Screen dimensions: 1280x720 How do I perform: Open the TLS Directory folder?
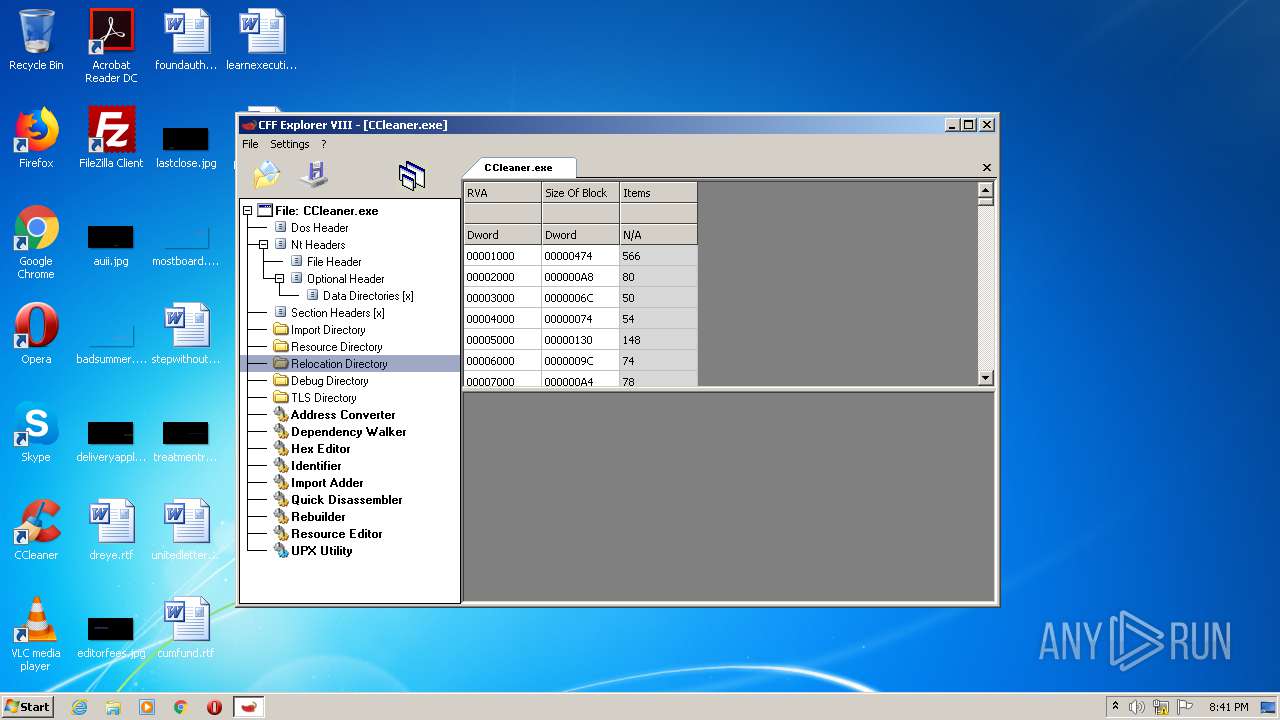(x=323, y=398)
